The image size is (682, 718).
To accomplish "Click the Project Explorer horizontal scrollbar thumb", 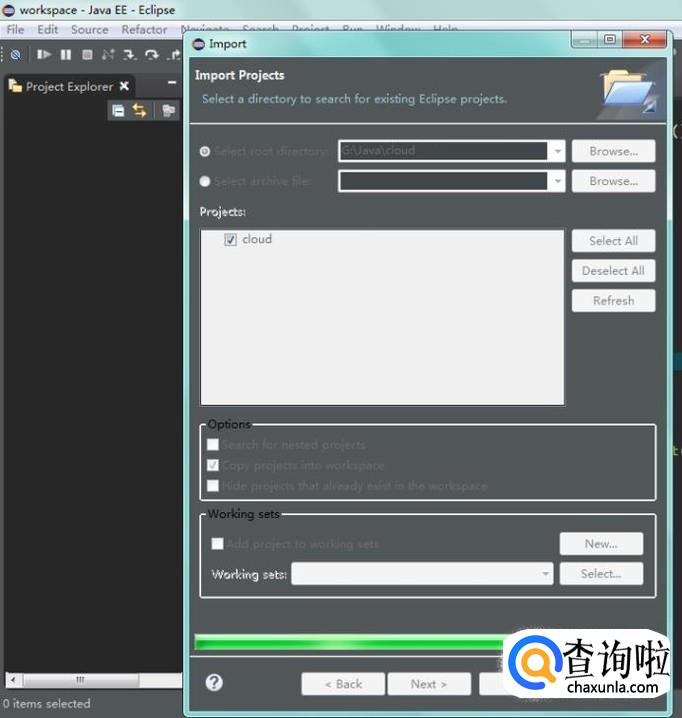I will tap(81, 680).
